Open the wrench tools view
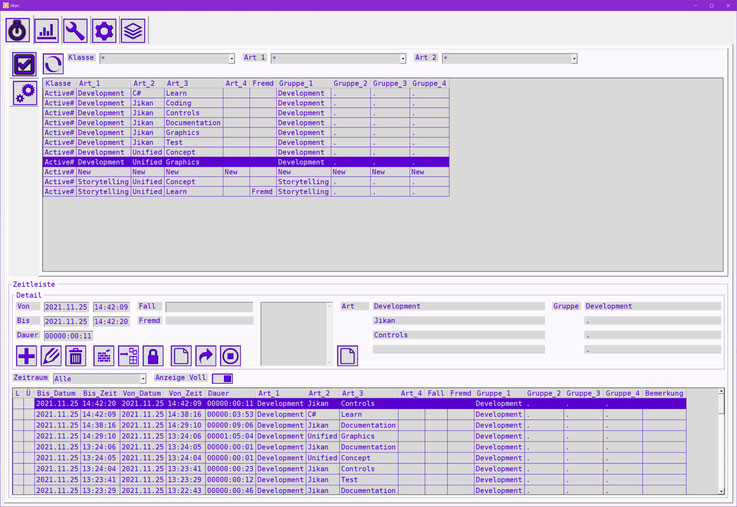737x507 pixels. pyautogui.click(x=75, y=31)
